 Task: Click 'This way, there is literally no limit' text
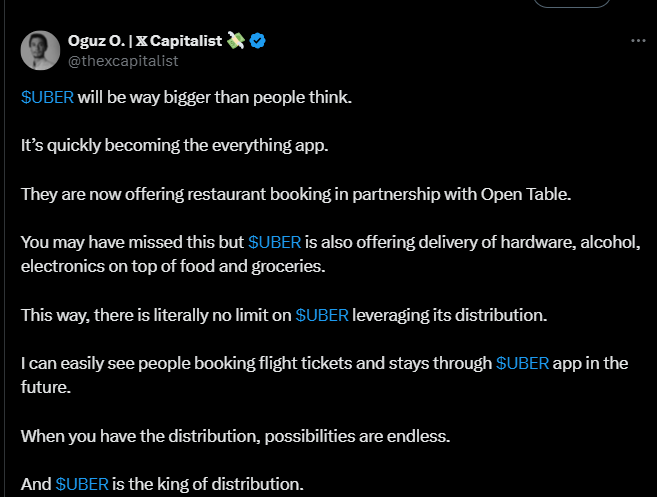point(155,315)
